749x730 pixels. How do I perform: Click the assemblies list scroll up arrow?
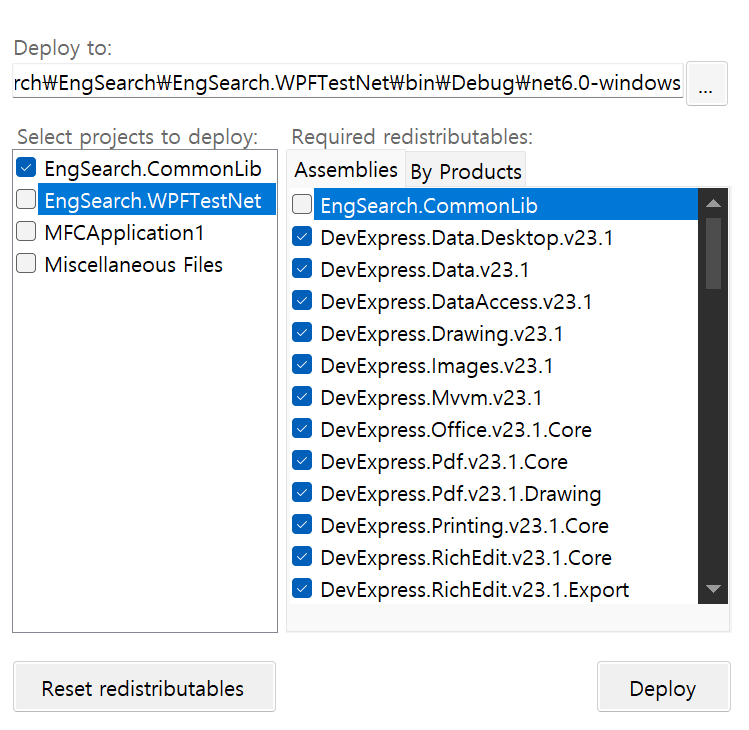tap(713, 203)
